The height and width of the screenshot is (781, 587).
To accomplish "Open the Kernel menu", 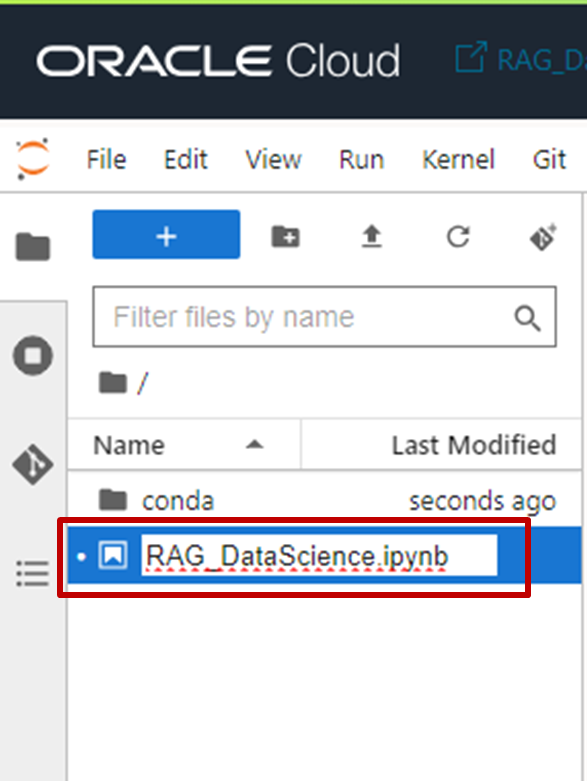I will tap(458, 160).
